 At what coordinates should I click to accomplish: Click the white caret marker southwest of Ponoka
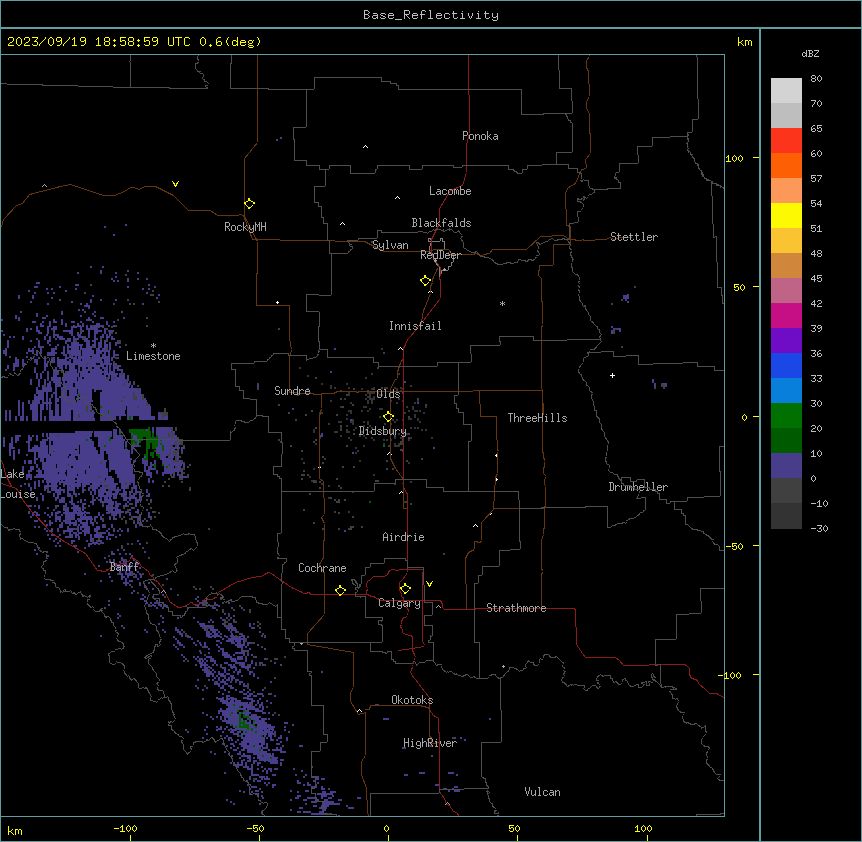pyautogui.click(x=365, y=147)
